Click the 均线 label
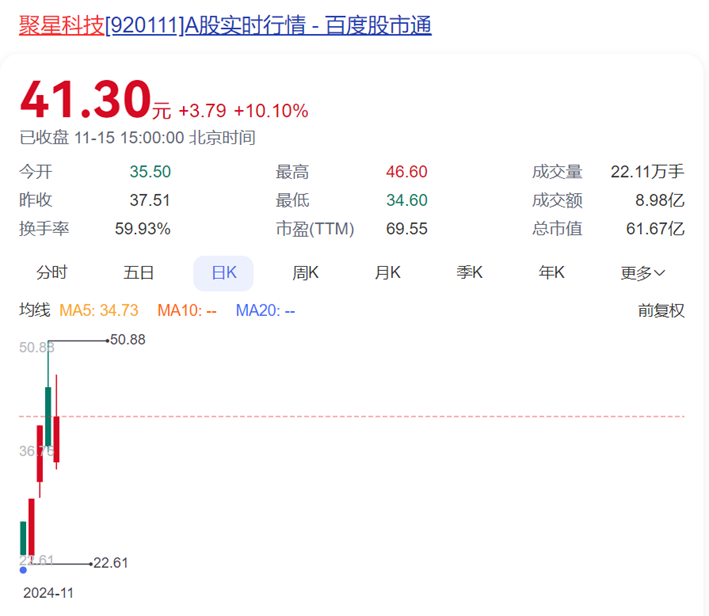Viewport: 709px width, 616px height. [34, 311]
